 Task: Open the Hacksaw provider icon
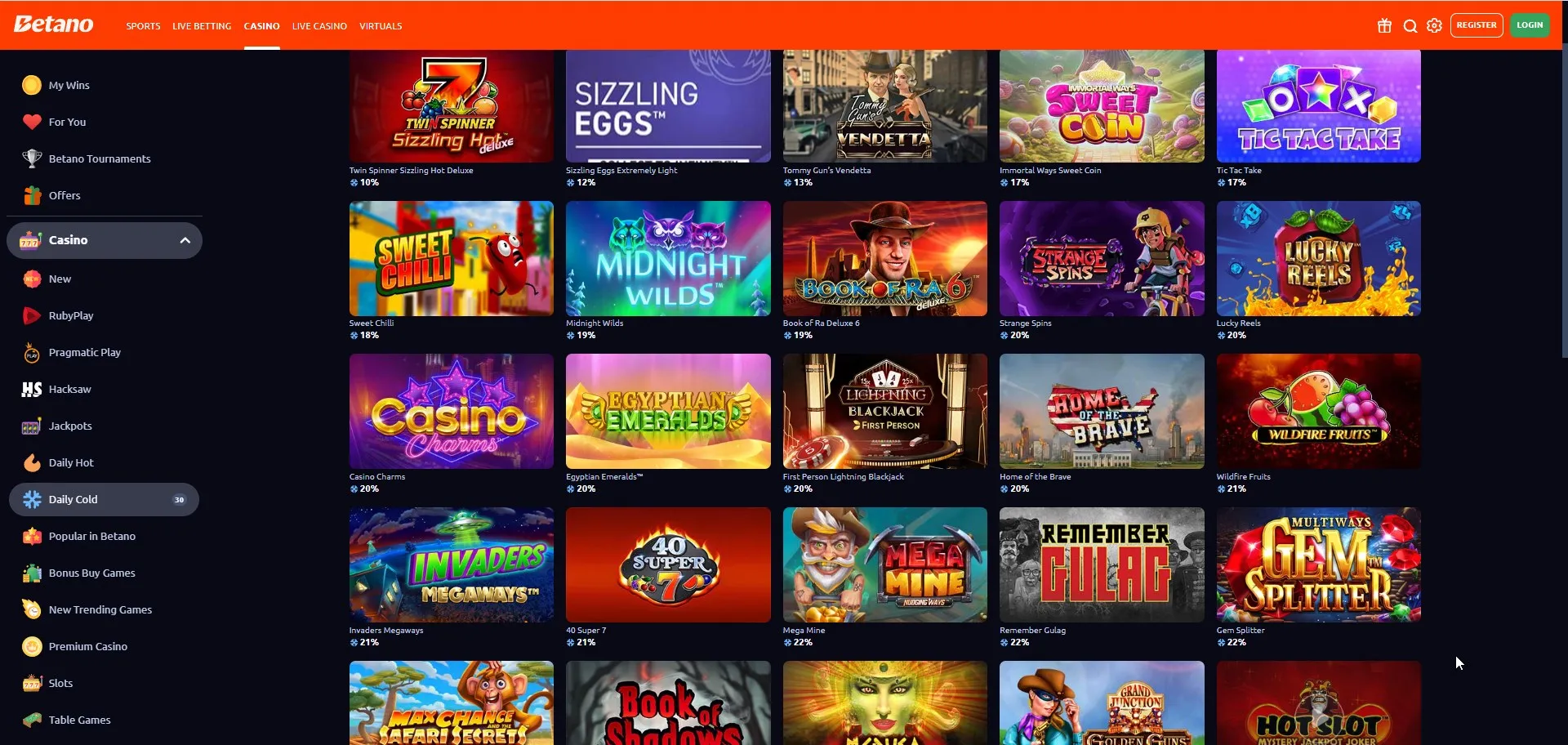(x=32, y=389)
